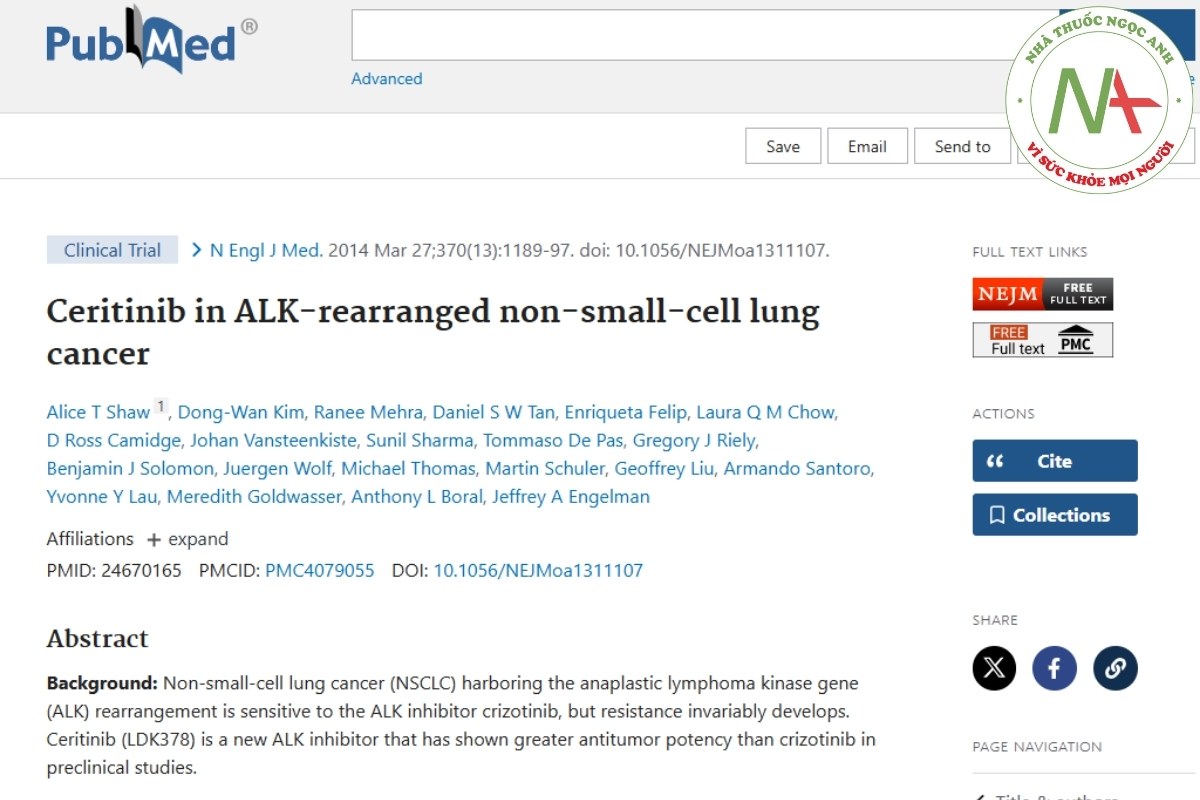Click the Save button
The width and height of the screenshot is (1200, 800).
click(x=783, y=146)
